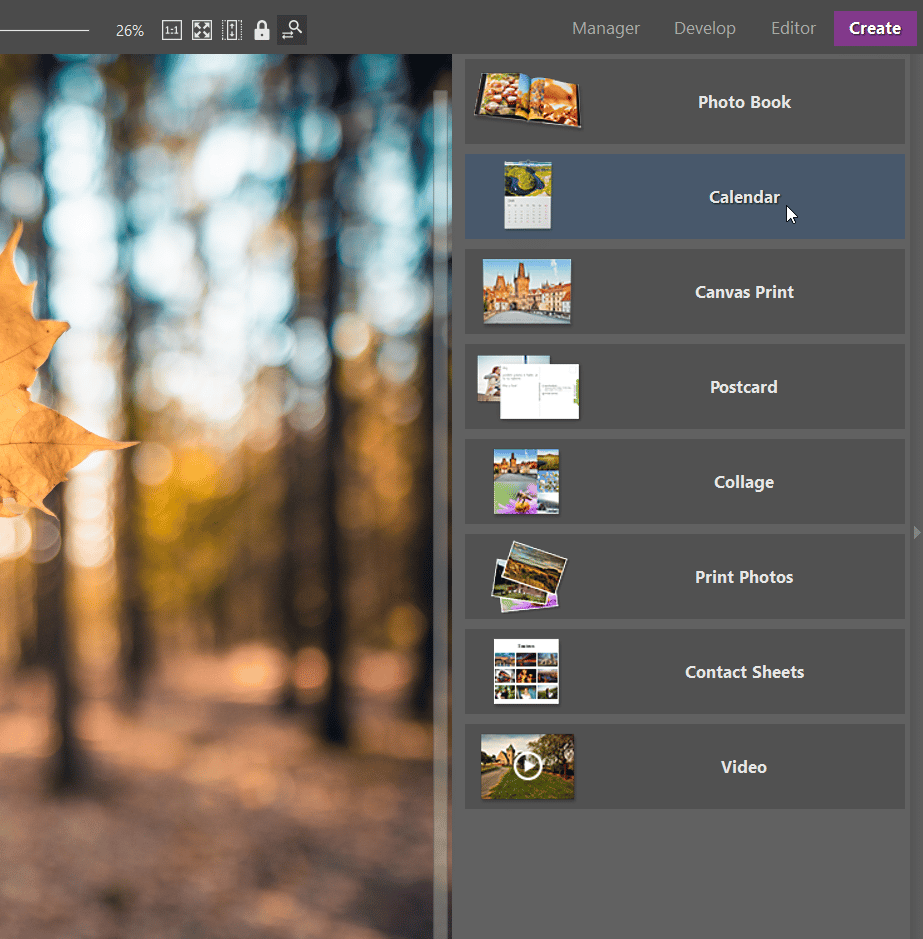The image size is (923, 939).
Task: Click the fit-height zoom icon
Action: coord(232,30)
